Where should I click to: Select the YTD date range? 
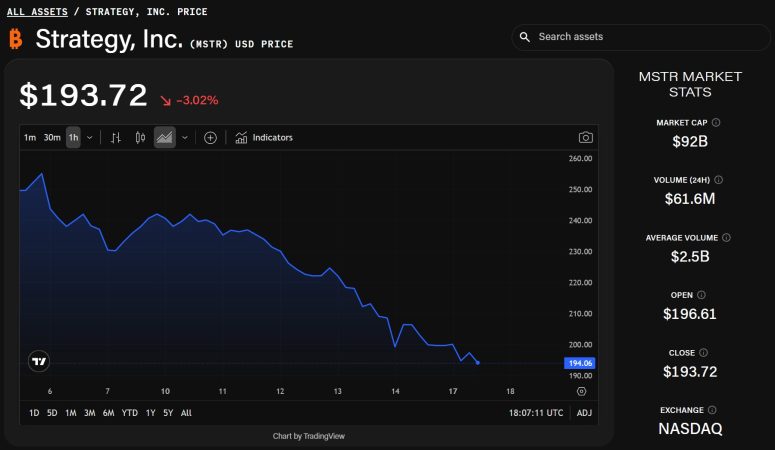coord(130,412)
